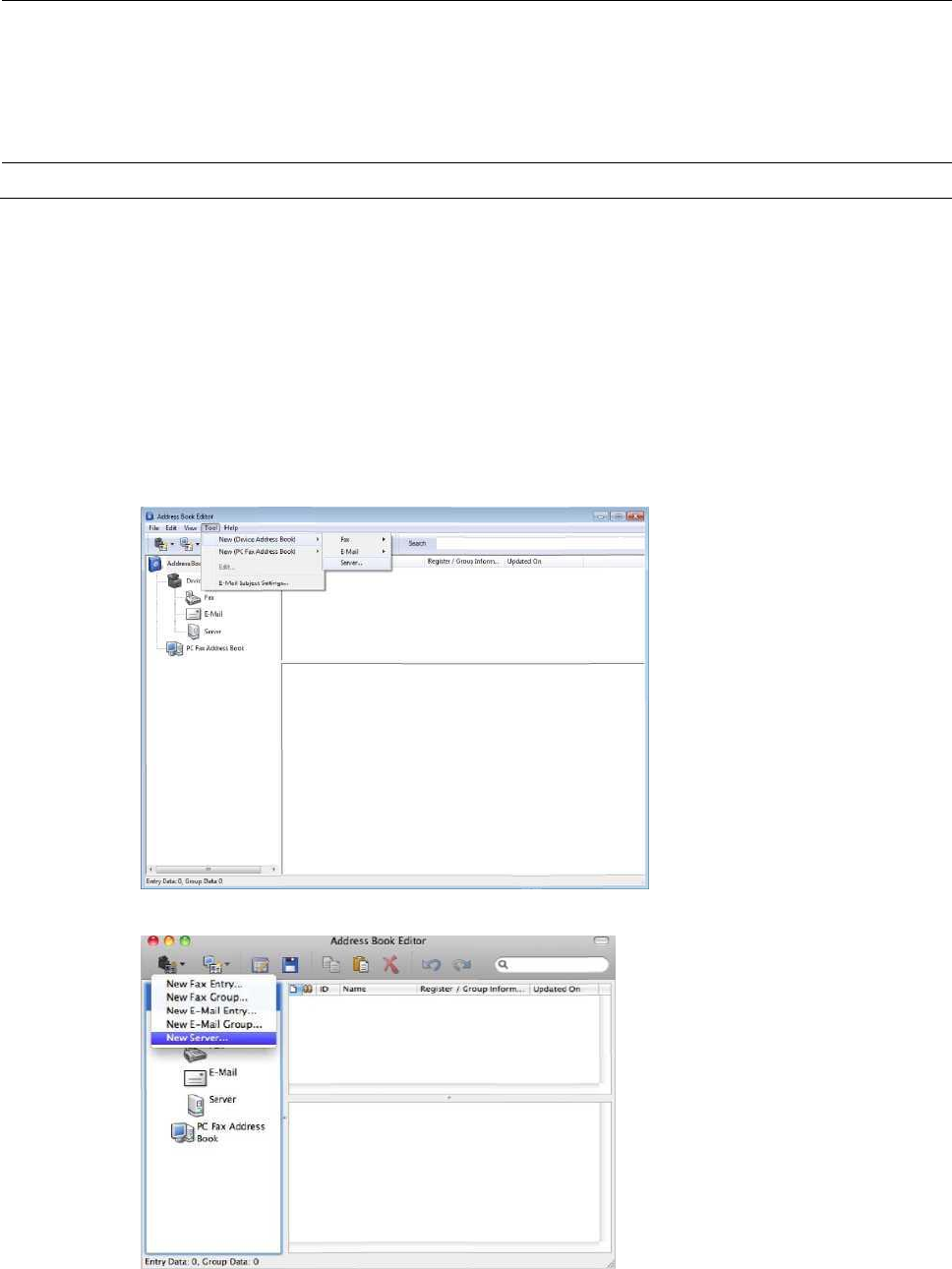Click the Edit entry icon in the Mac toolbar

(261, 965)
